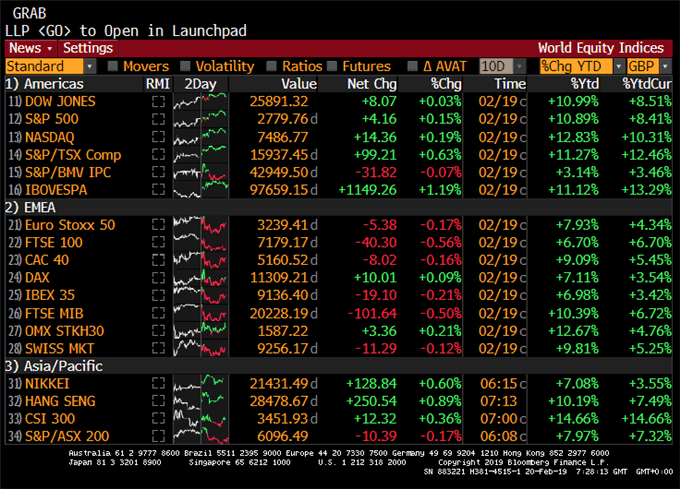The width and height of the screenshot is (680, 489).
Task: Click the RMI icon for IBOVESPA
Action: coord(158,190)
